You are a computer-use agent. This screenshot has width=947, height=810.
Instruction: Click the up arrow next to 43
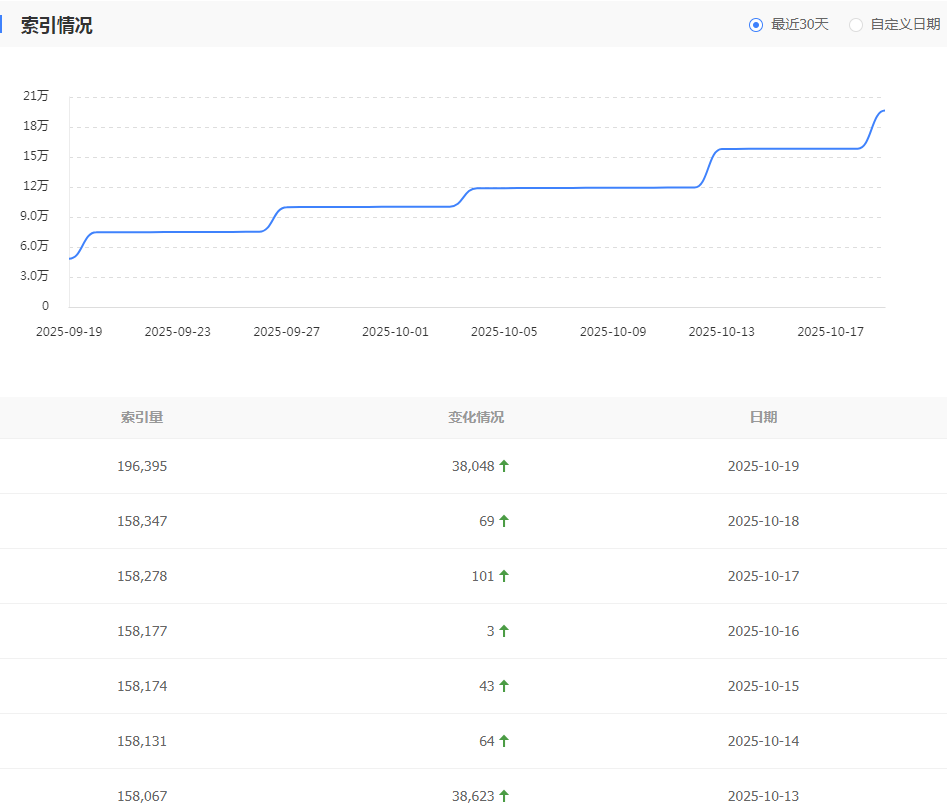[504, 686]
